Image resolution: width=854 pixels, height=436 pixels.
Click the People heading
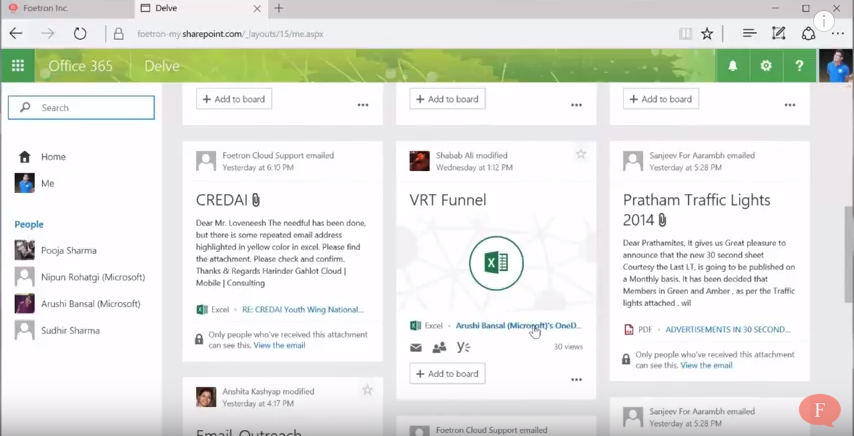(x=29, y=224)
